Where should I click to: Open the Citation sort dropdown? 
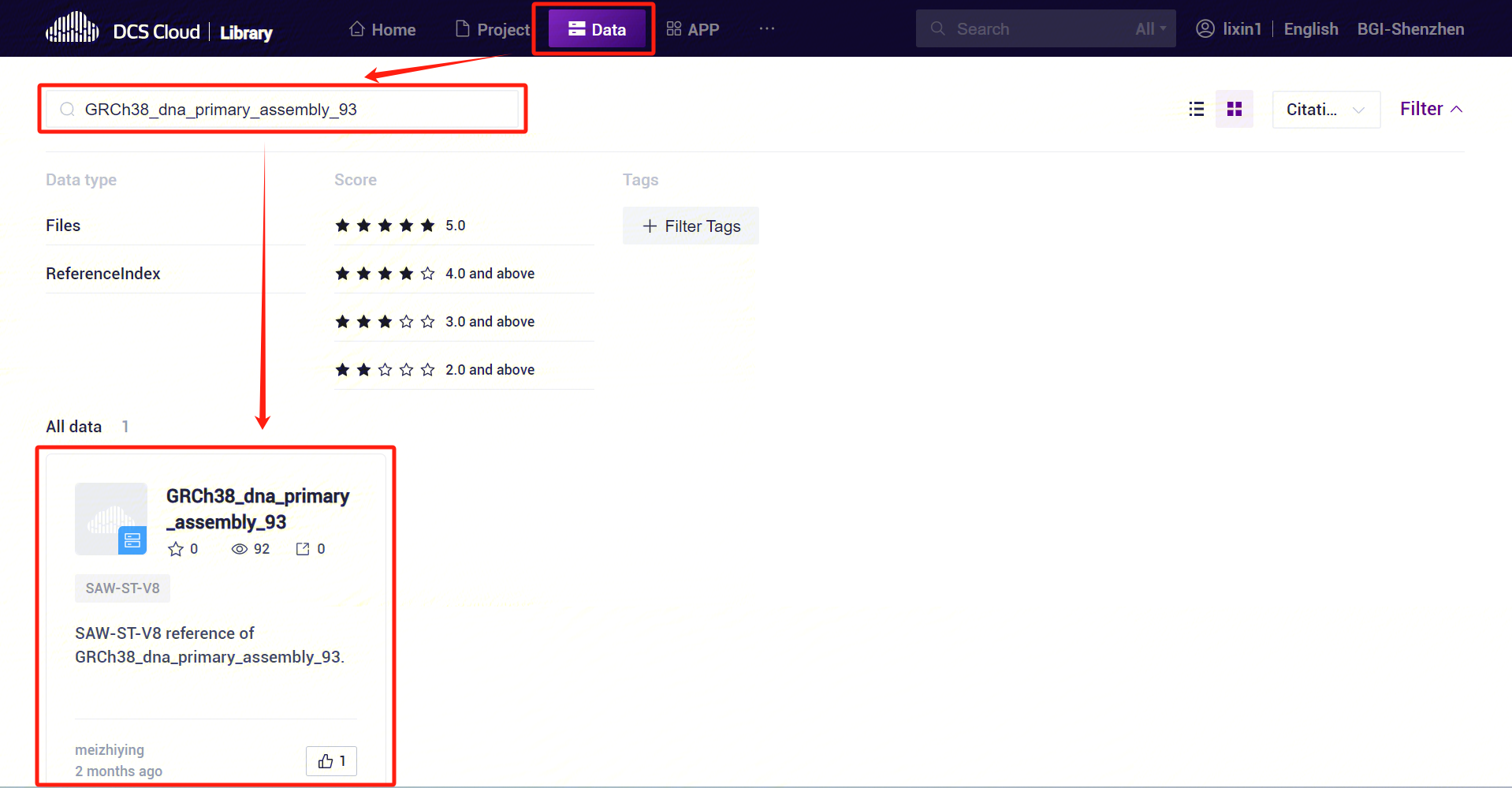1326,109
